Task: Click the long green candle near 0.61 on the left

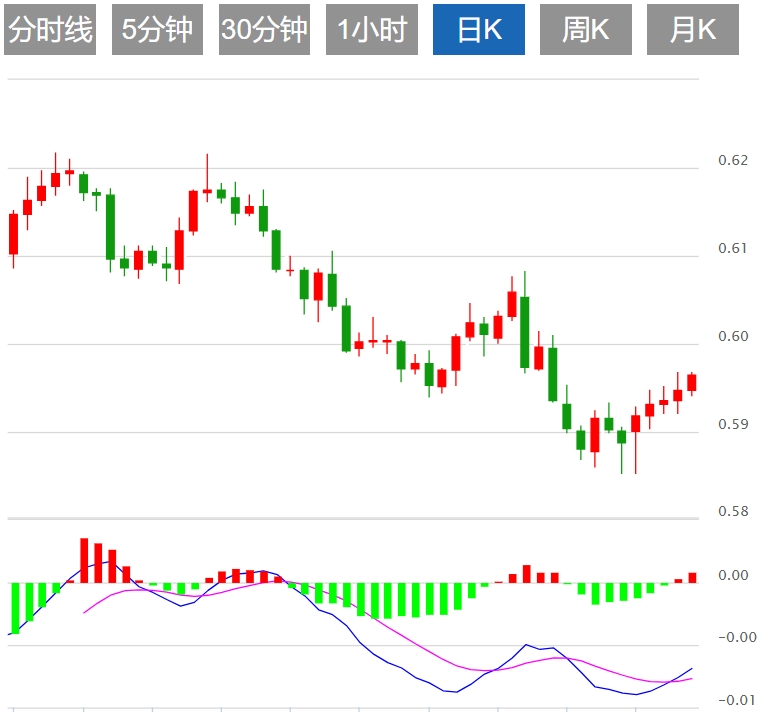Action: tap(110, 227)
